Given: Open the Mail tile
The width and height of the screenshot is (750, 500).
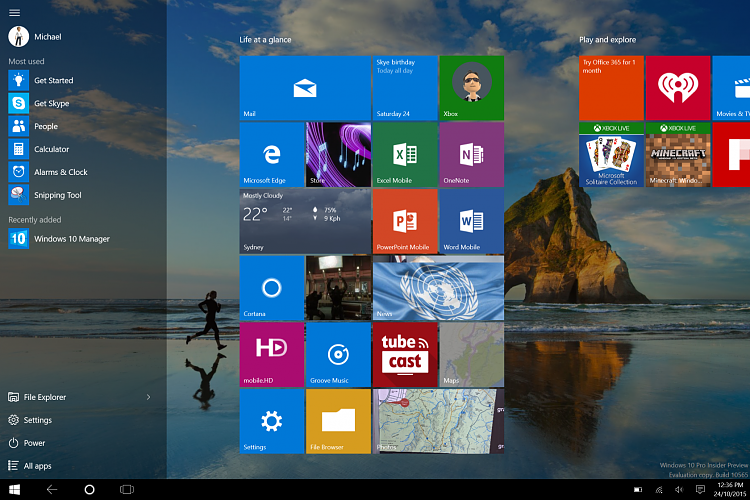Looking at the screenshot, I should click(x=305, y=88).
